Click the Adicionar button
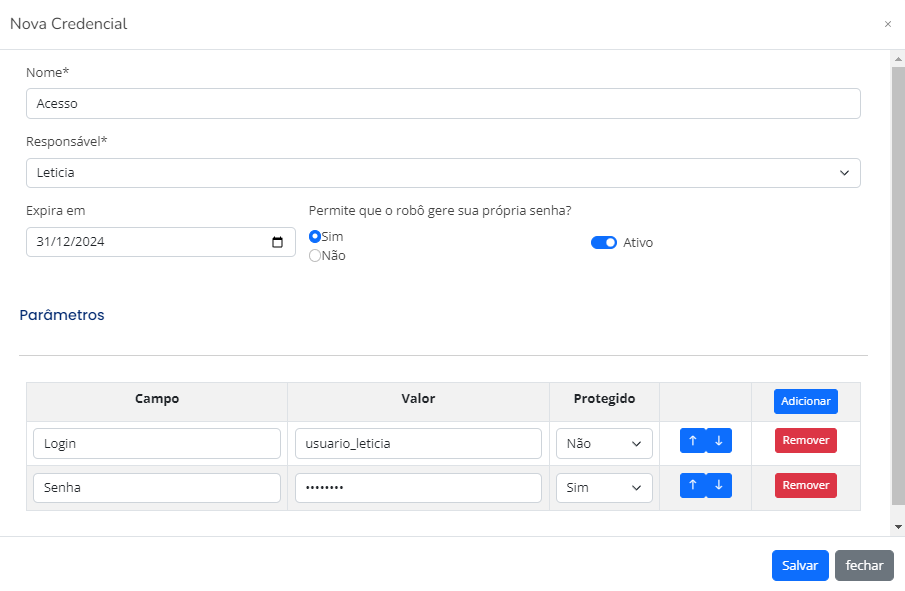The width and height of the screenshot is (905, 591). click(x=806, y=401)
